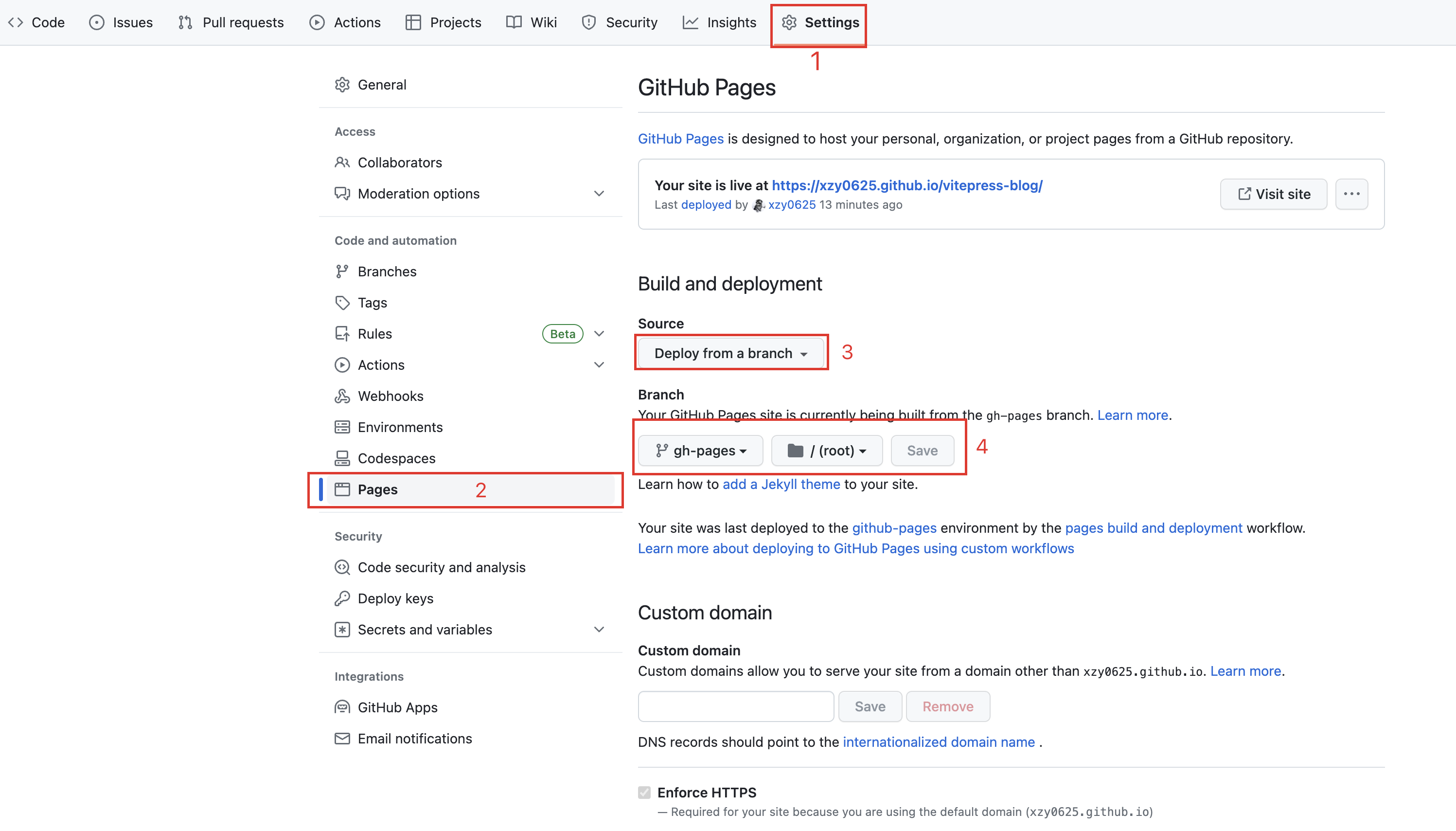1456x831 pixels.
Task: Click the Moderation options comment icon
Action: coord(342,194)
